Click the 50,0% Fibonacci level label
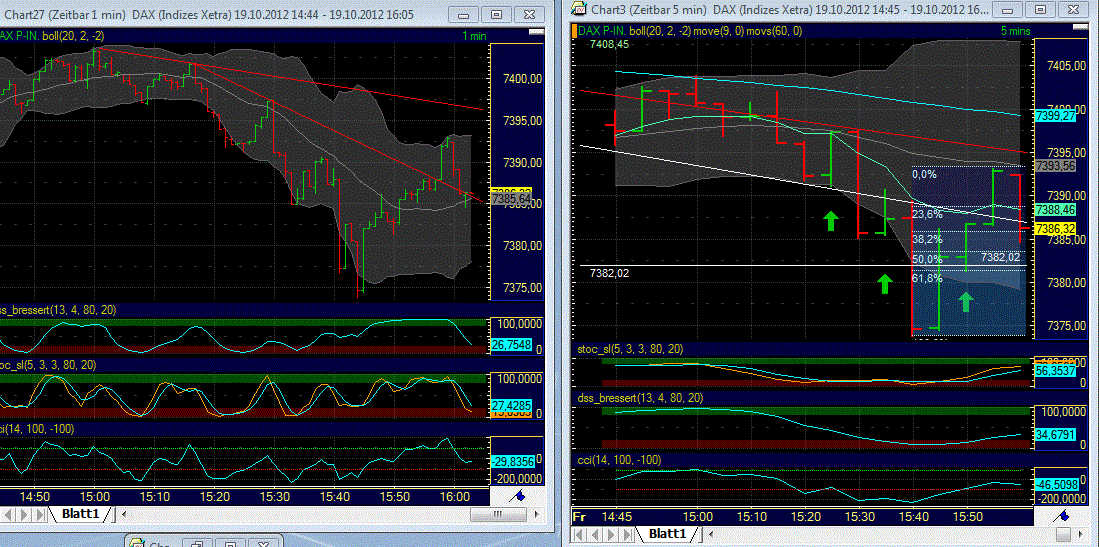Image resolution: width=1099 pixels, height=547 pixels. [x=927, y=259]
